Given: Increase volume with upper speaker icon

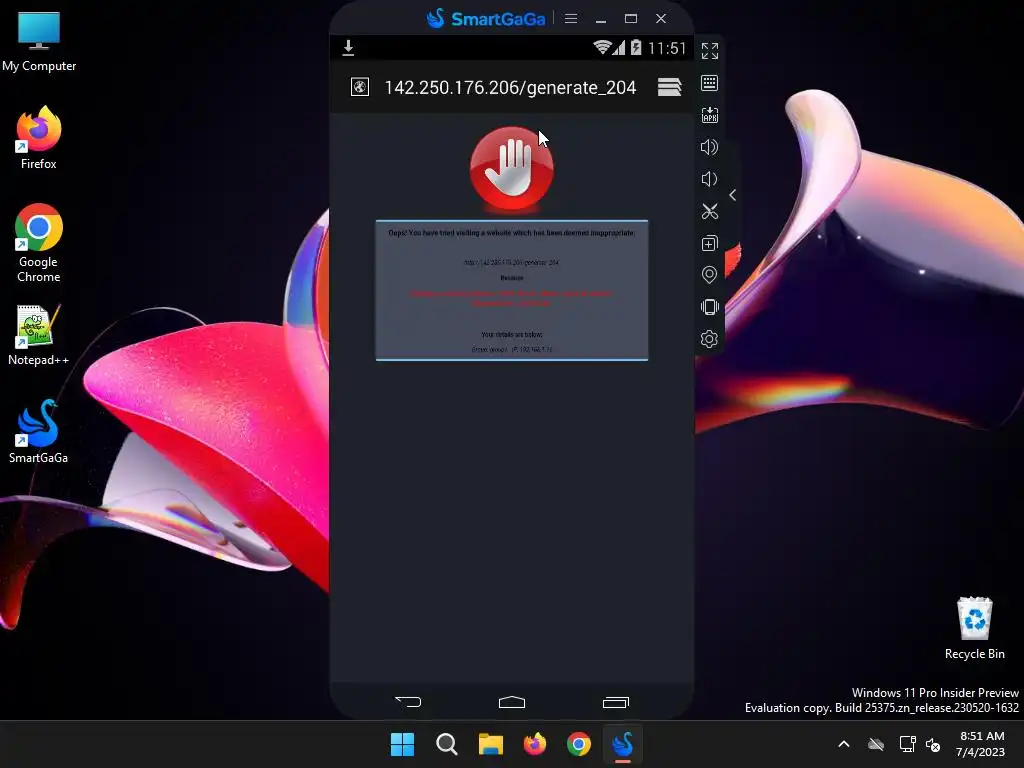Looking at the screenshot, I should tap(709, 147).
